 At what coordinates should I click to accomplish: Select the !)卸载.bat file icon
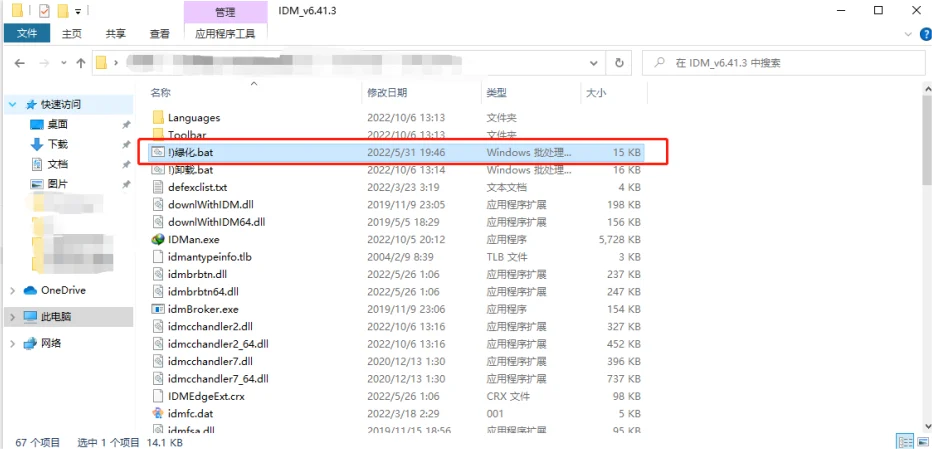(x=158, y=169)
